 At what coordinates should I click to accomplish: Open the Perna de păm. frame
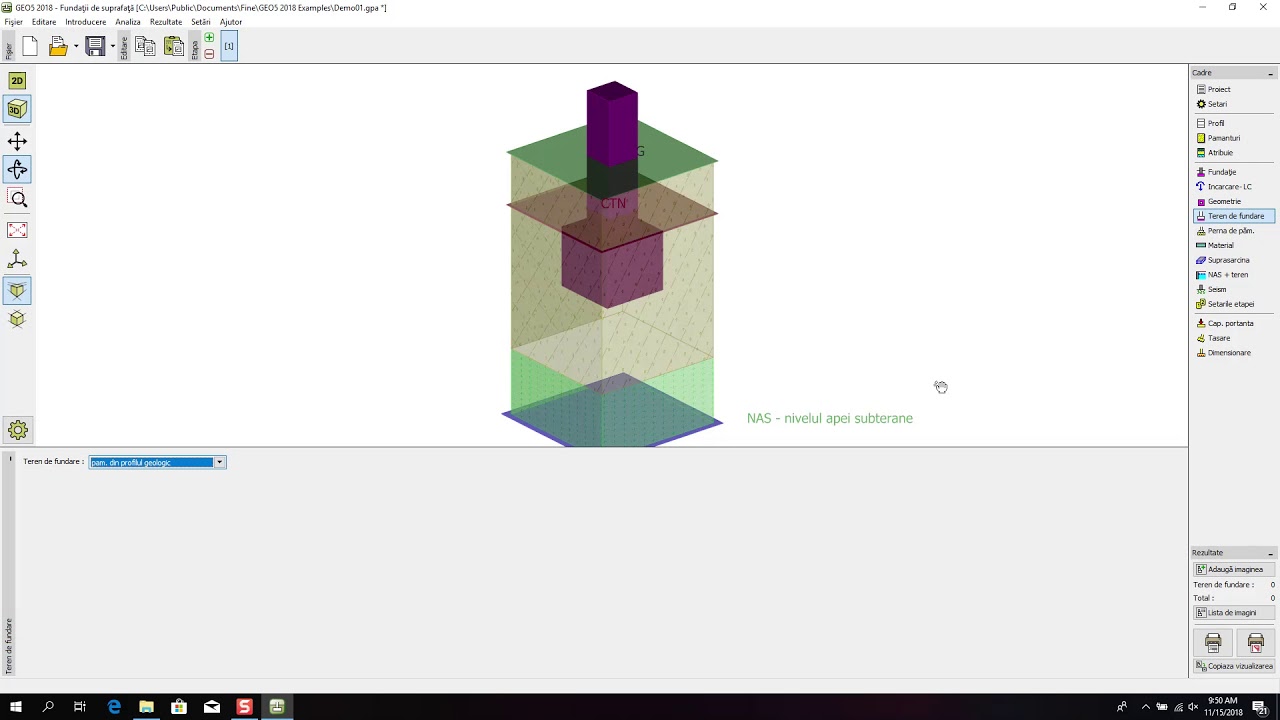tap(1234, 231)
